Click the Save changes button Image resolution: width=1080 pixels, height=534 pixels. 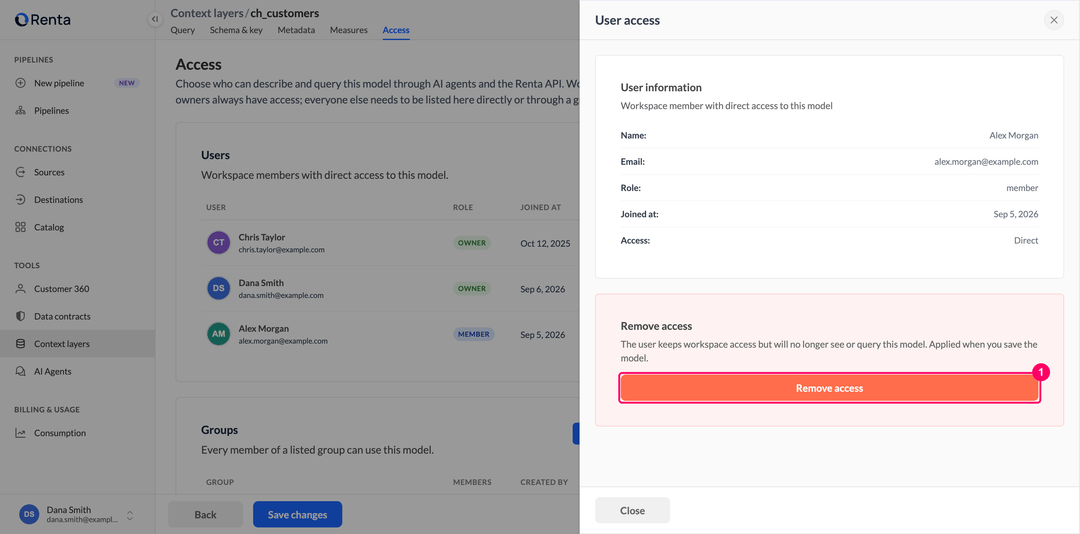tap(298, 515)
